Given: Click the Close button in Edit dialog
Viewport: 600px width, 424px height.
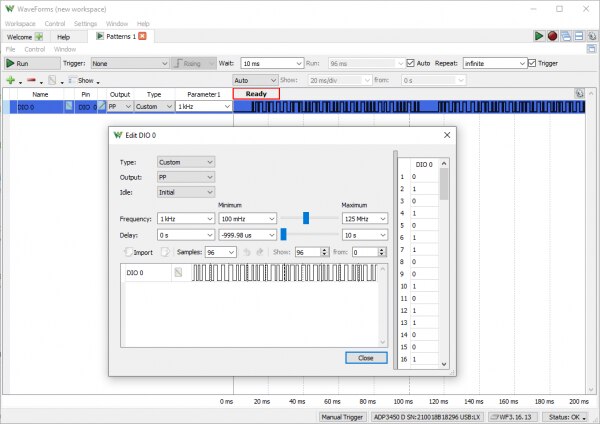Looking at the screenshot, I should click(x=365, y=357).
